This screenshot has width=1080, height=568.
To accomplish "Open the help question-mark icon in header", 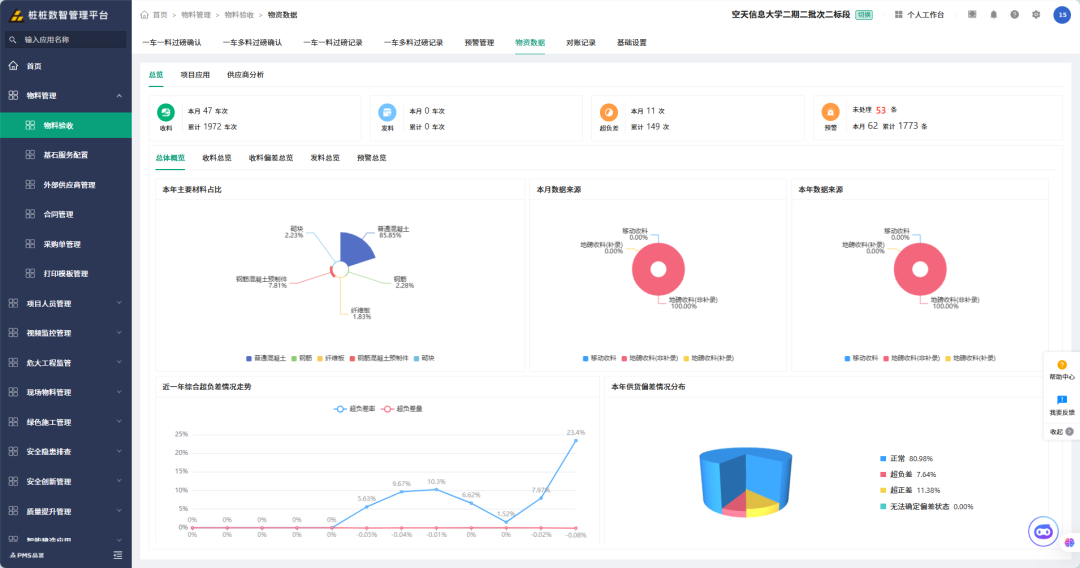I will (1015, 14).
